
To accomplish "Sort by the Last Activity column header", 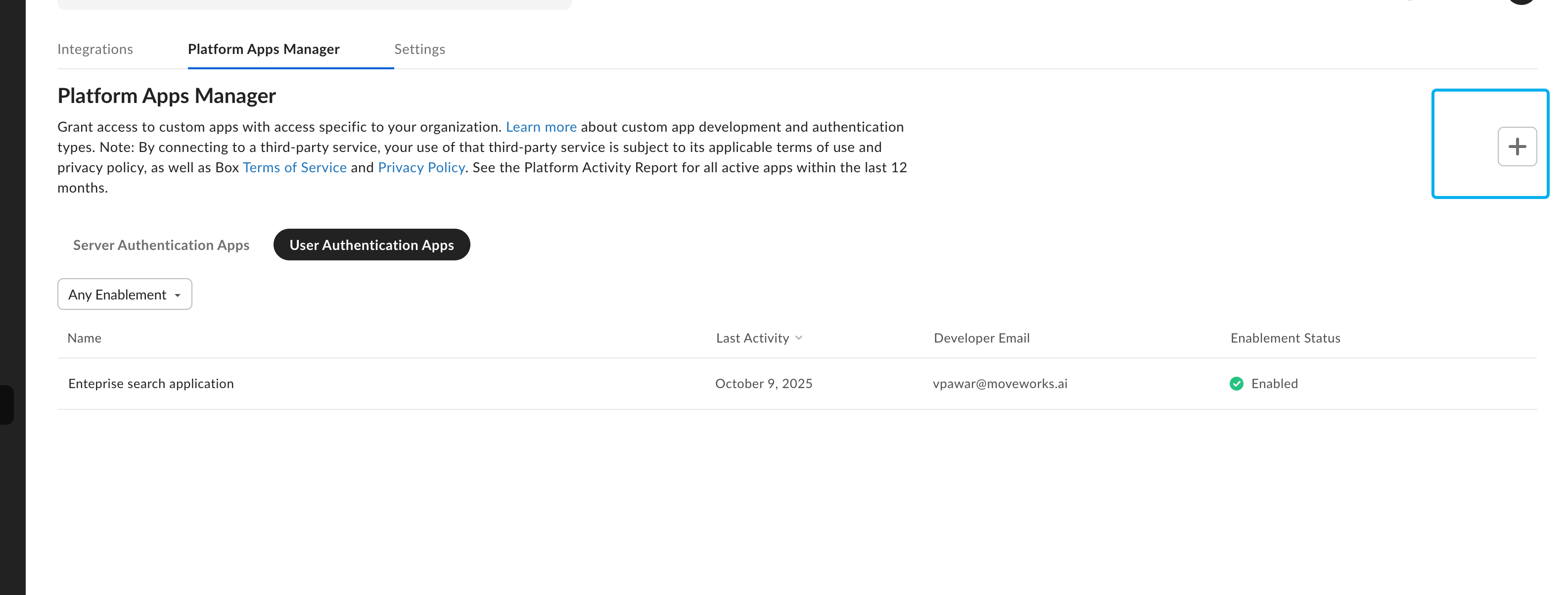I will point(752,338).
